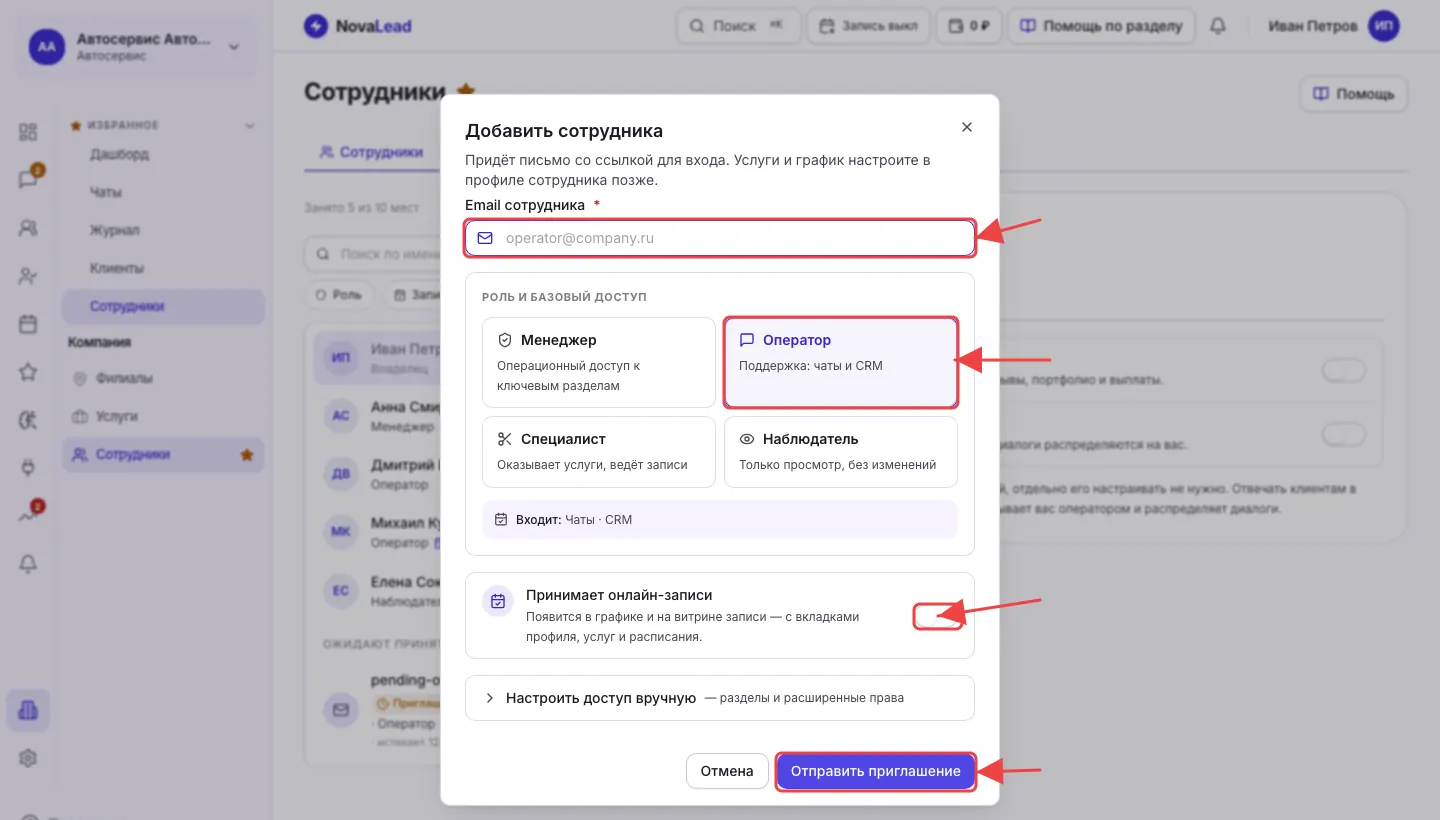Select the Оператор role card
The height and width of the screenshot is (820, 1440).
click(x=841, y=362)
